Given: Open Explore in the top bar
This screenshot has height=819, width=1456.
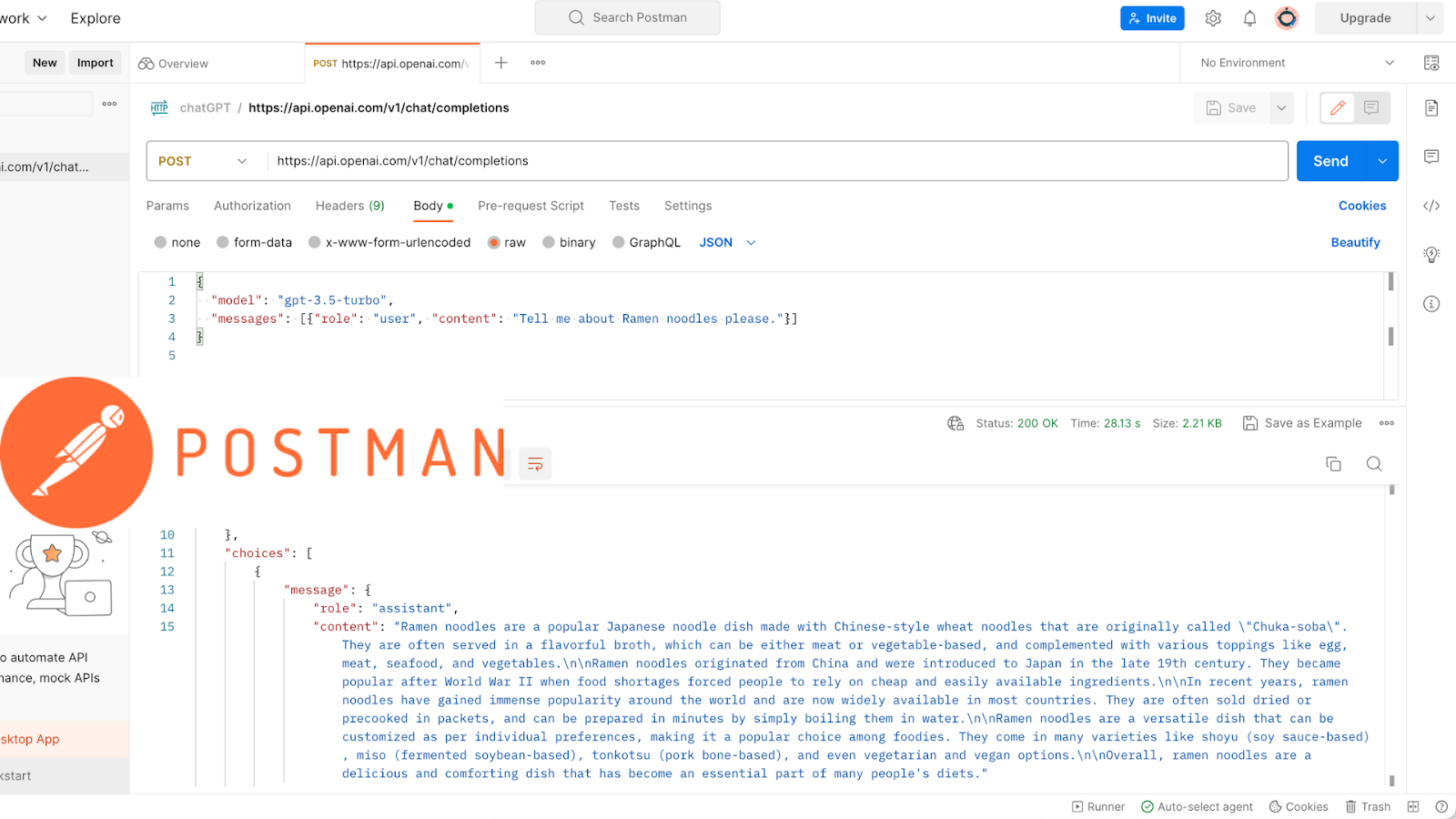Looking at the screenshot, I should pyautogui.click(x=96, y=18).
